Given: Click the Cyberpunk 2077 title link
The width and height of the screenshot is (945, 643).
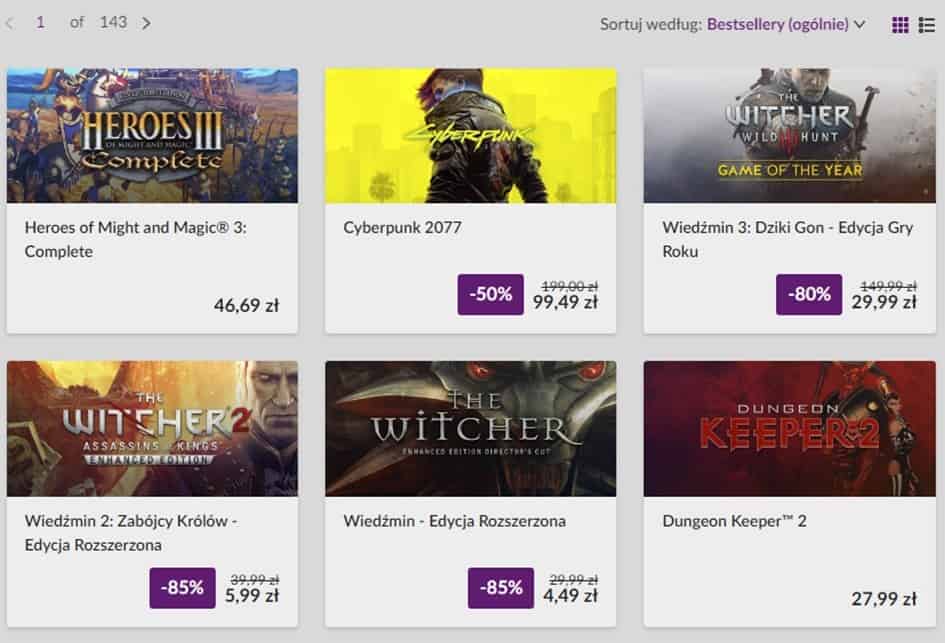Looking at the screenshot, I should tap(402, 228).
